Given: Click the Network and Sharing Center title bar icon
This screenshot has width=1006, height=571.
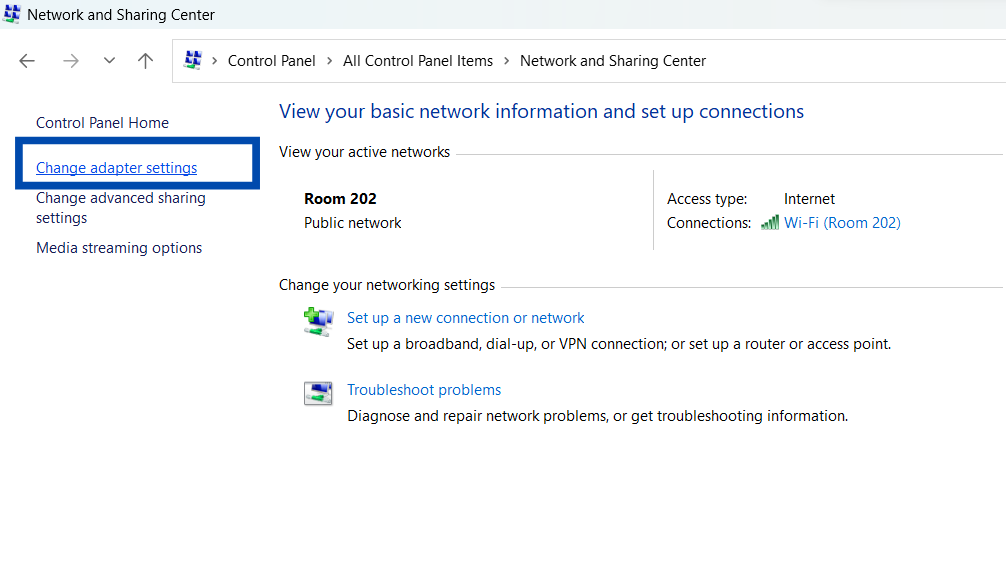Looking at the screenshot, I should pyautogui.click(x=12, y=15).
